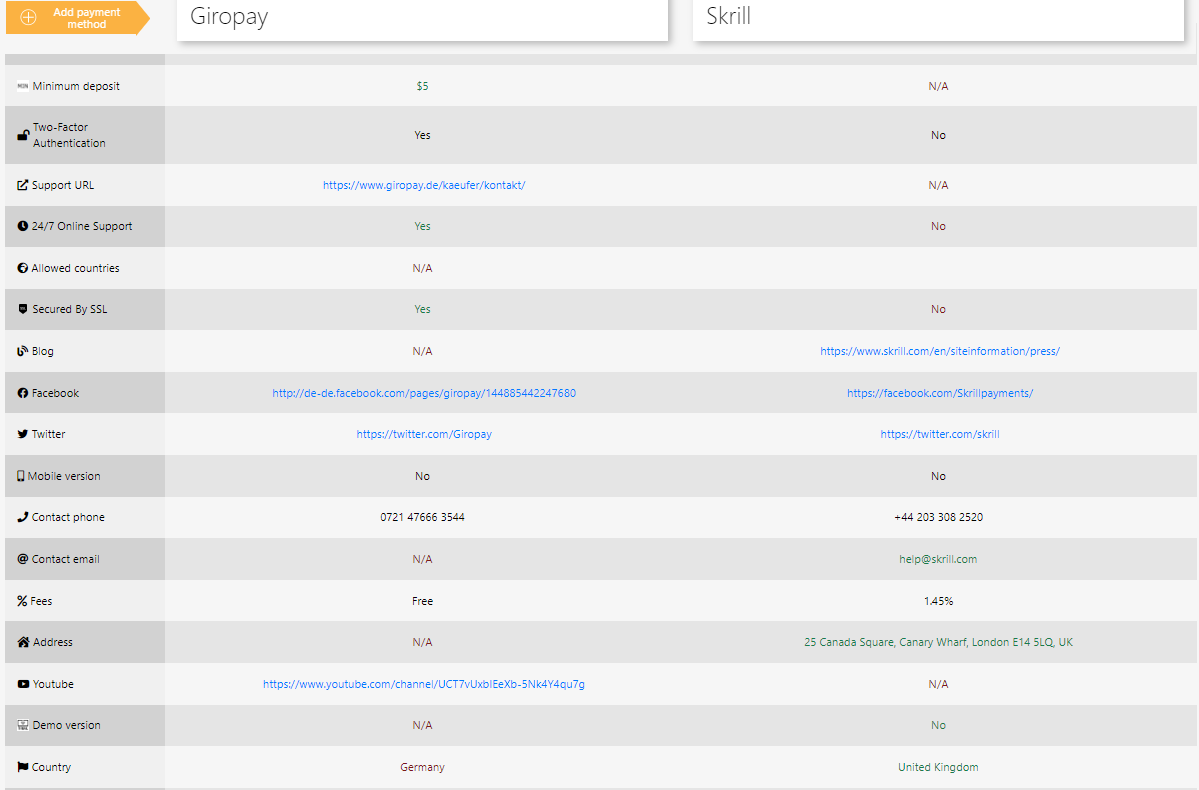This screenshot has height=790, width=1199.
Task: Click the Facebook icon in the row label
Action: [23, 393]
